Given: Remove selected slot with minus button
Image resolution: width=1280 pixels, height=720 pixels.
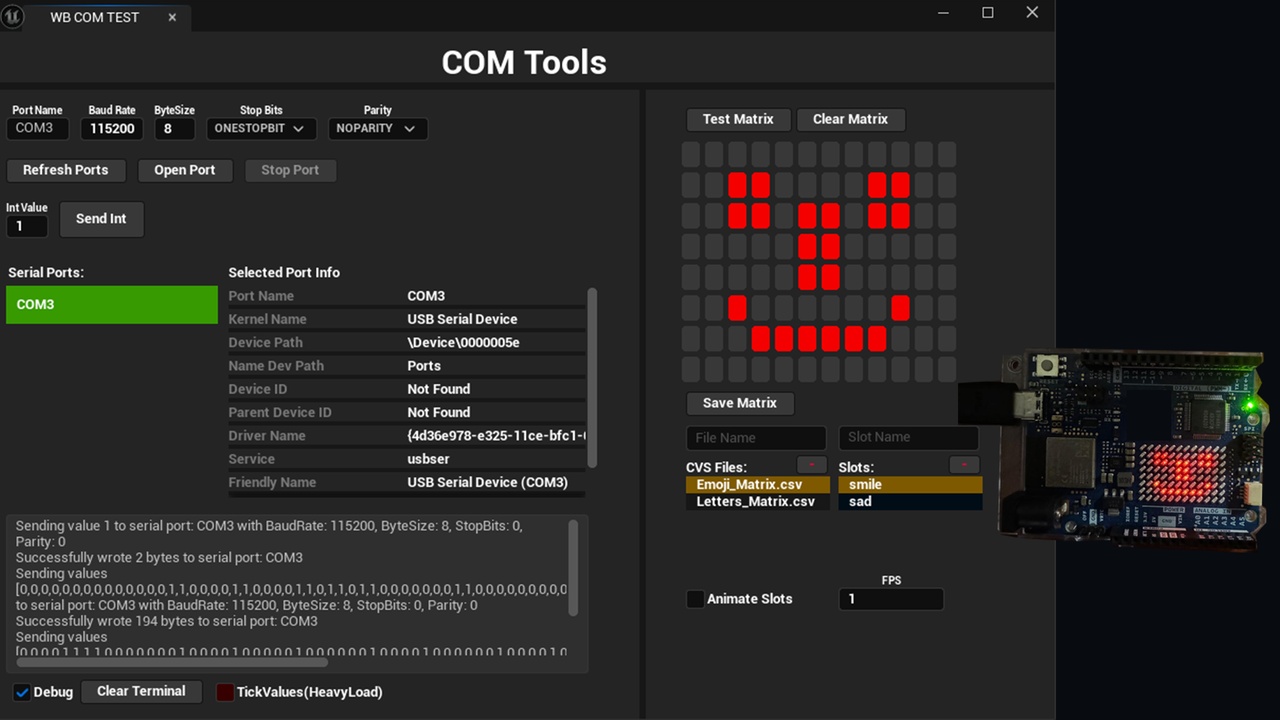Looking at the screenshot, I should point(964,465).
